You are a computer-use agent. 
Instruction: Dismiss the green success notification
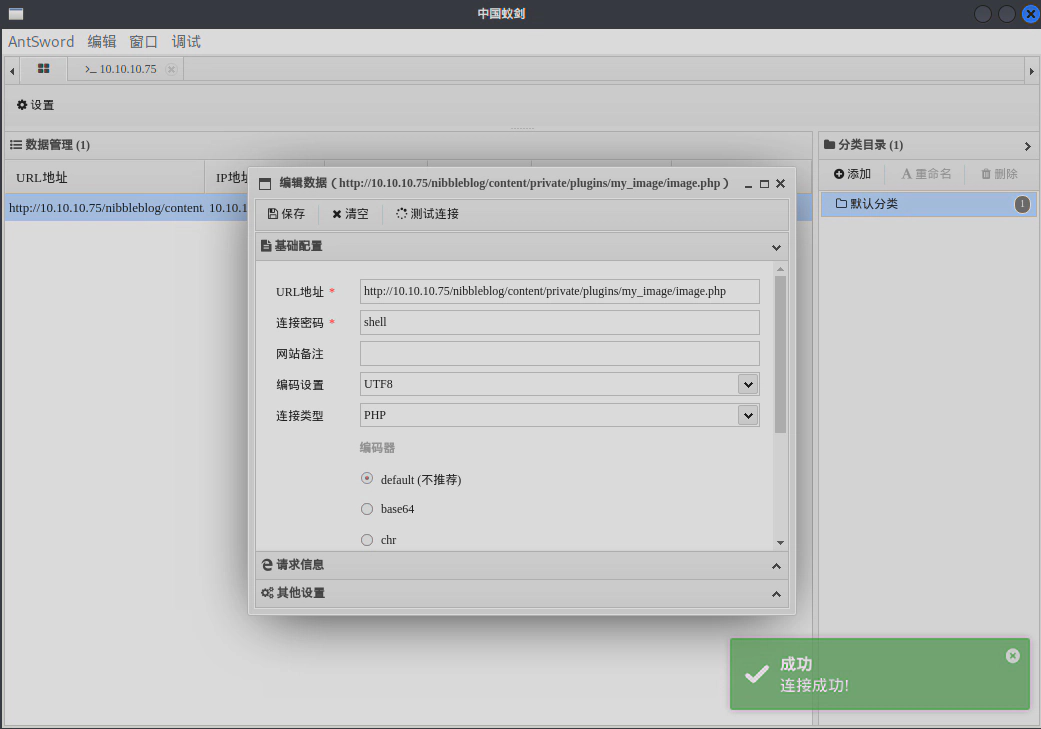pos(1012,655)
